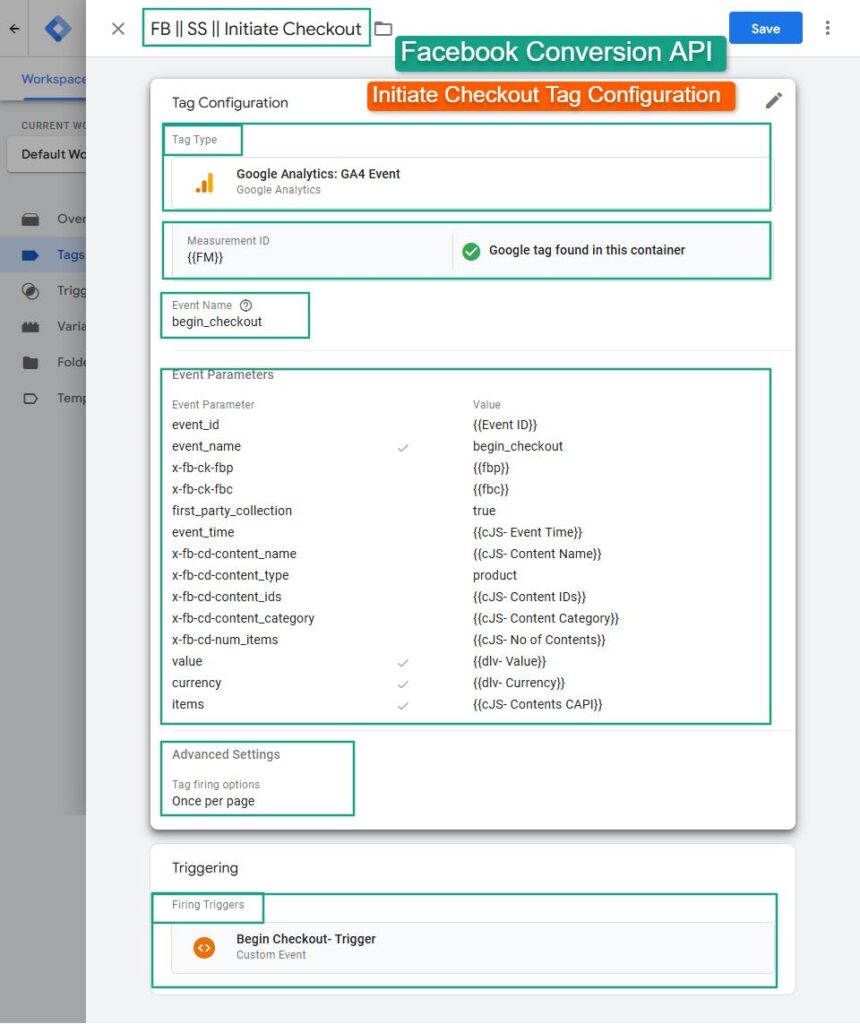Open Folders in sidebar
The width and height of the screenshot is (860, 1024).
click(43, 362)
